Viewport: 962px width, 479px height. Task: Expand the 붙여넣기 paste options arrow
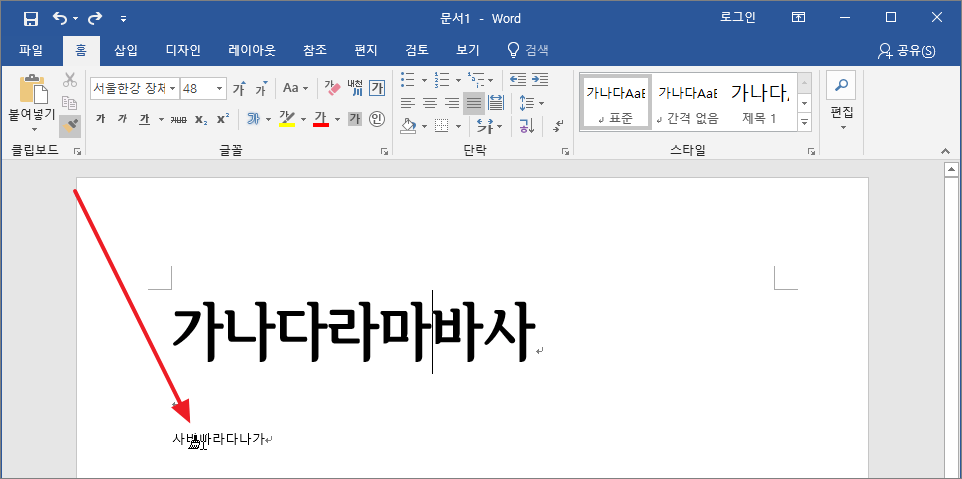click(34, 129)
